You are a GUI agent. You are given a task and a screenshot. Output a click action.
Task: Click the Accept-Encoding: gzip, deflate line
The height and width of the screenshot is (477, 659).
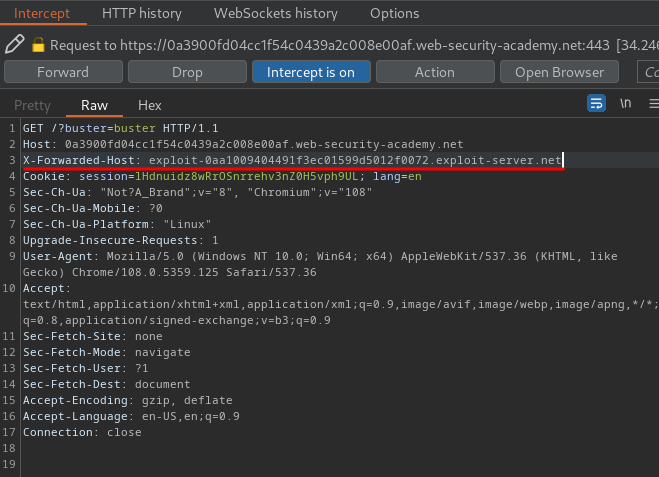coord(128,400)
